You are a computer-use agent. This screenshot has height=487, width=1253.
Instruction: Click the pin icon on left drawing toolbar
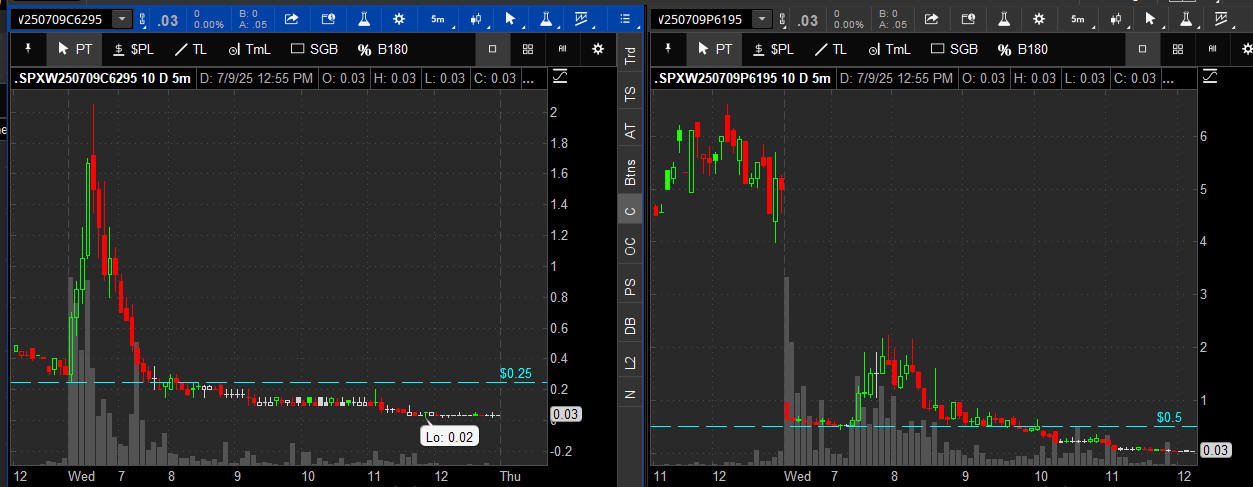pyautogui.click(x=27, y=48)
